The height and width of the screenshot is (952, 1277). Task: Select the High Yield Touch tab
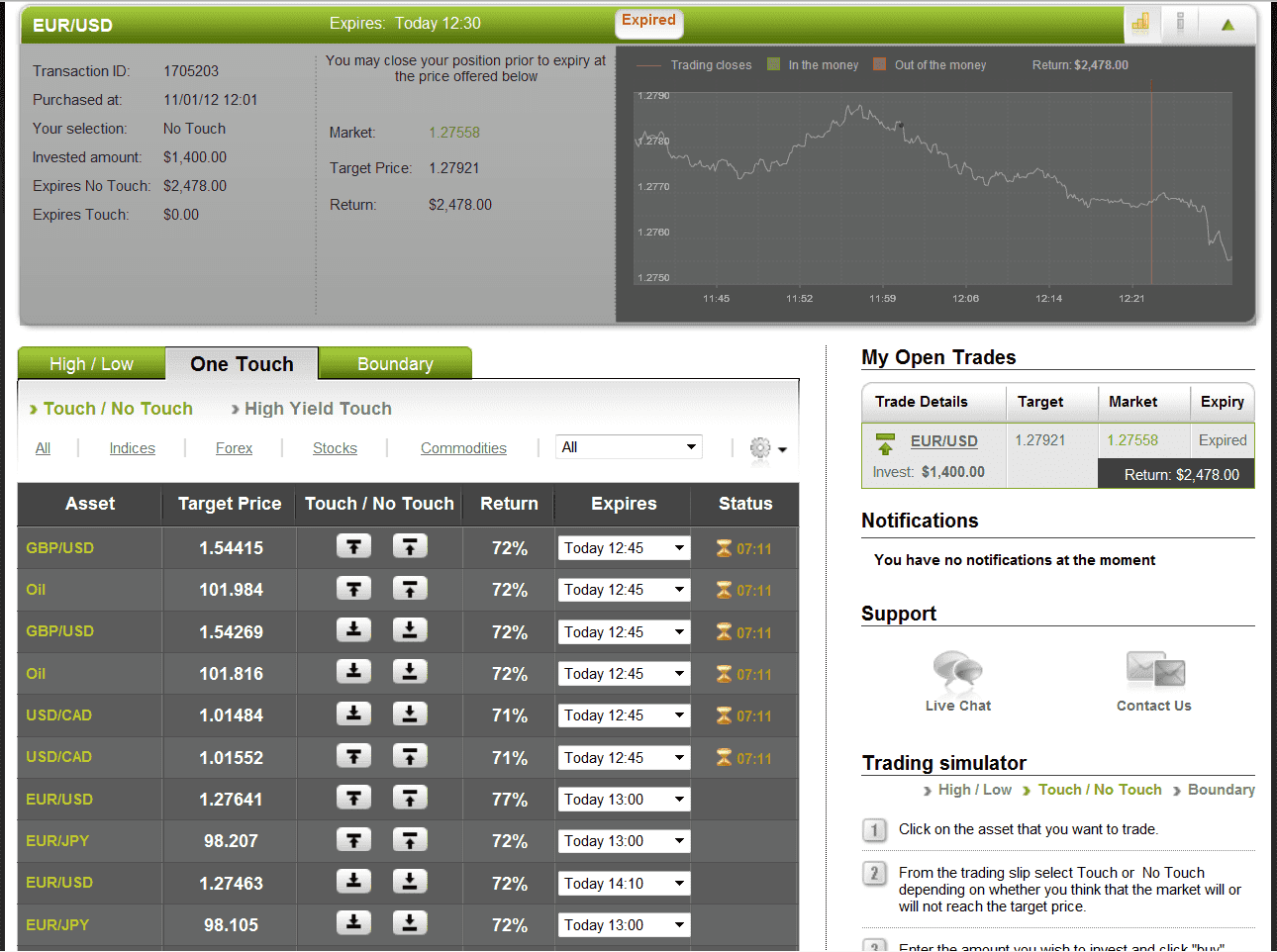tap(317, 408)
